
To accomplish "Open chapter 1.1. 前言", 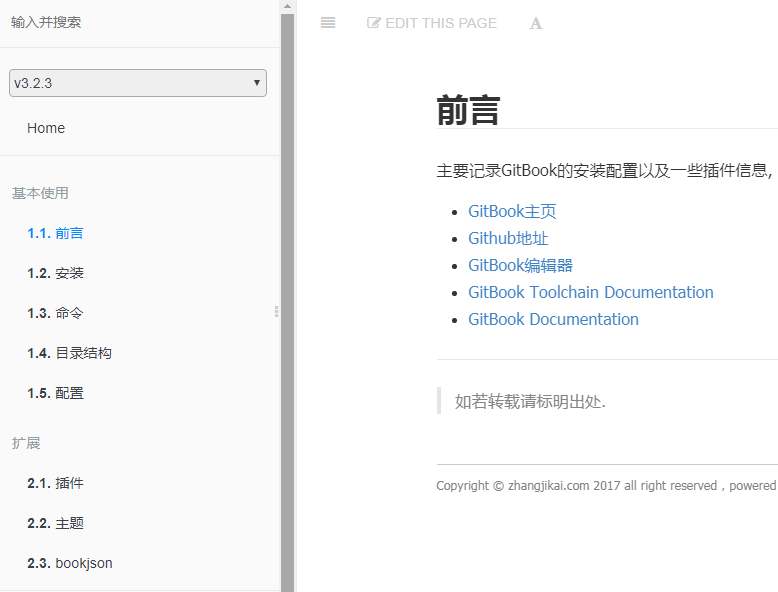I will click(x=55, y=233).
